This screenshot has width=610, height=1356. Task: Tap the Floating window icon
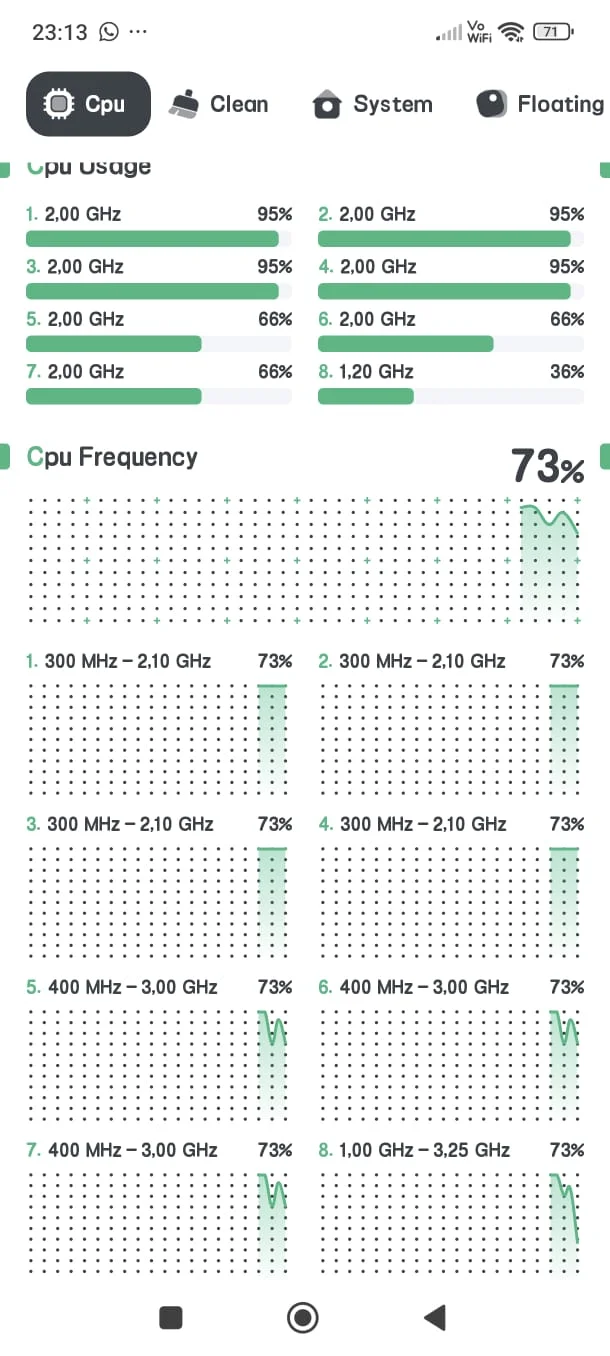[x=491, y=104]
